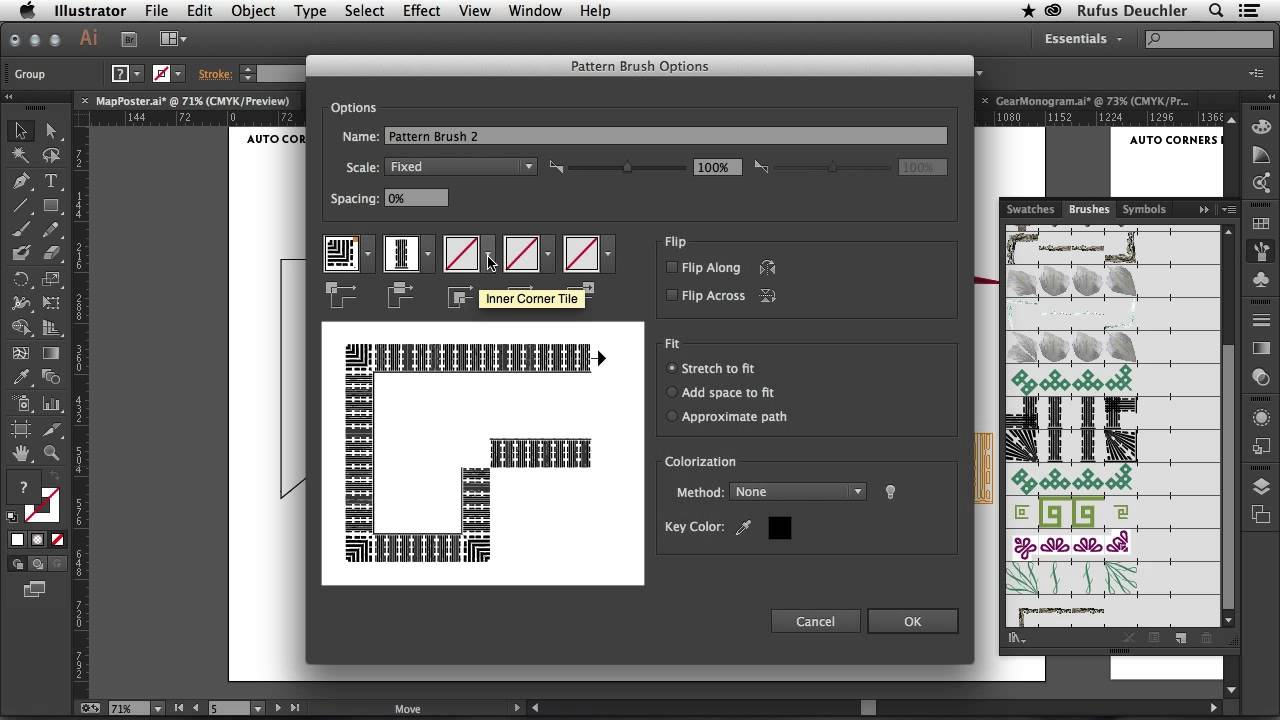Open the End Tile dropdown arrow
The height and width of the screenshot is (720, 1280).
point(608,254)
